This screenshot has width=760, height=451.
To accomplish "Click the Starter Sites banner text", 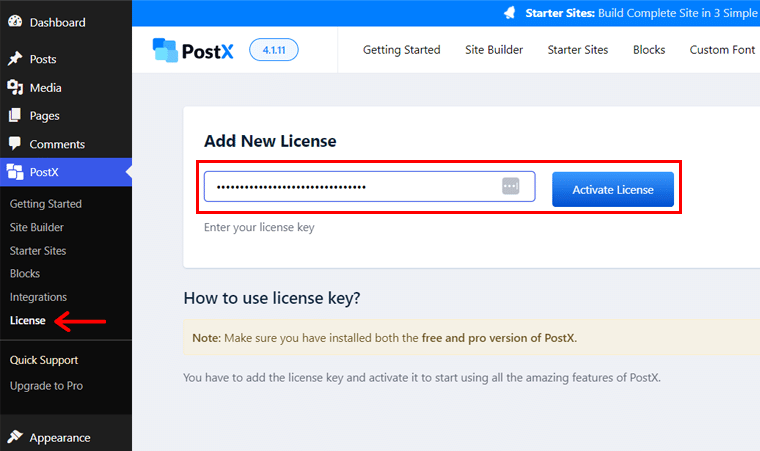I will [641, 13].
